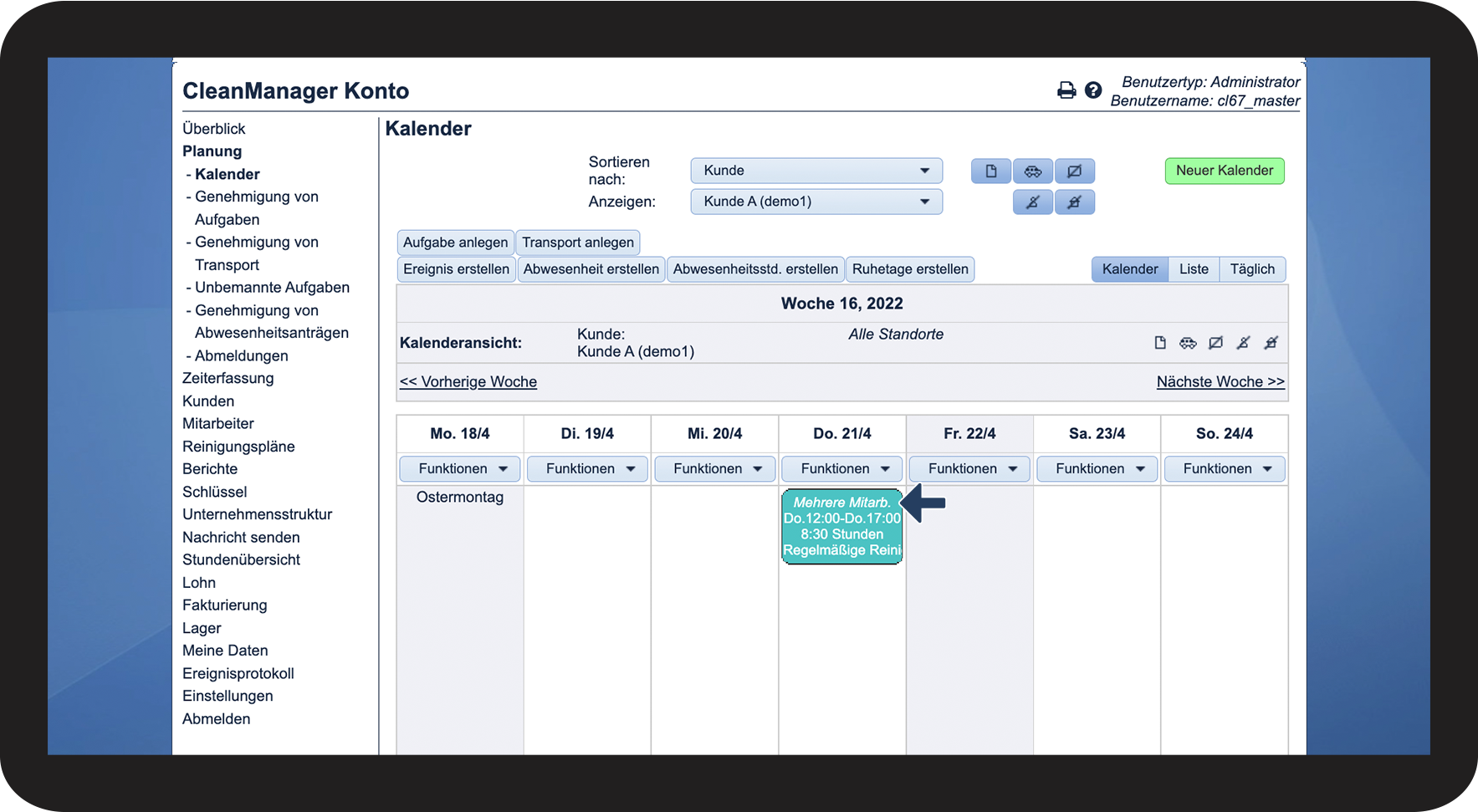Click the green Neuer Kalender button

[1225, 171]
